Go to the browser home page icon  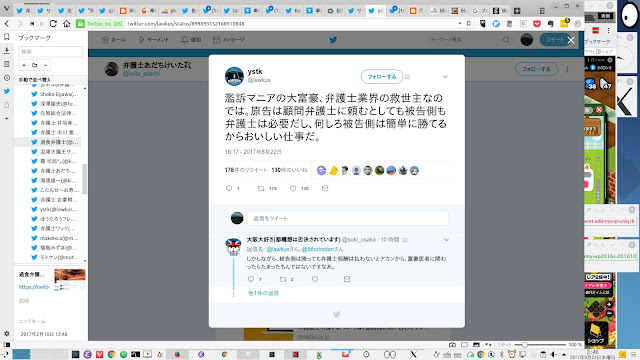(x=67, y=24)
